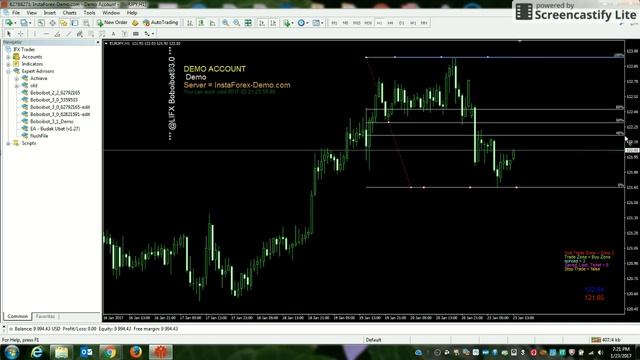Open the Indicators list dropdown
This screenshot has height=360, width=640.
(288, 23)
